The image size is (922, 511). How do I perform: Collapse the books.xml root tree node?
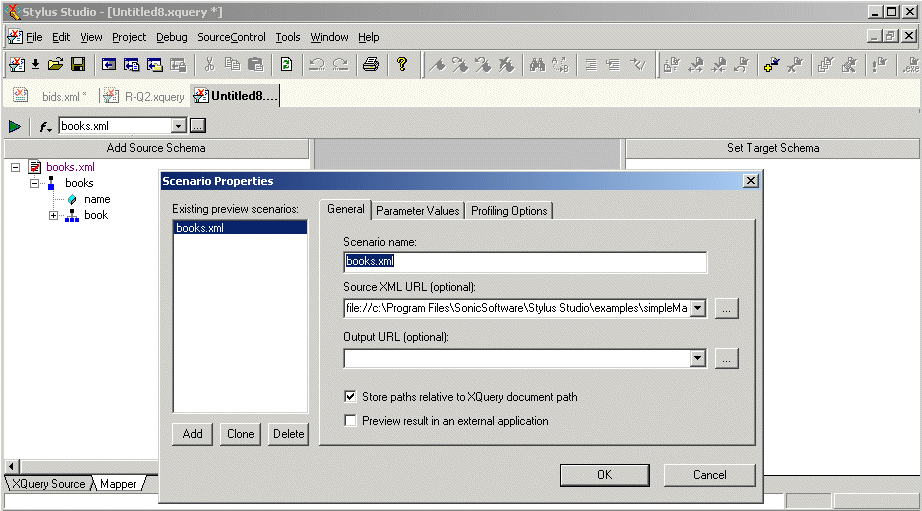(16, 168)
